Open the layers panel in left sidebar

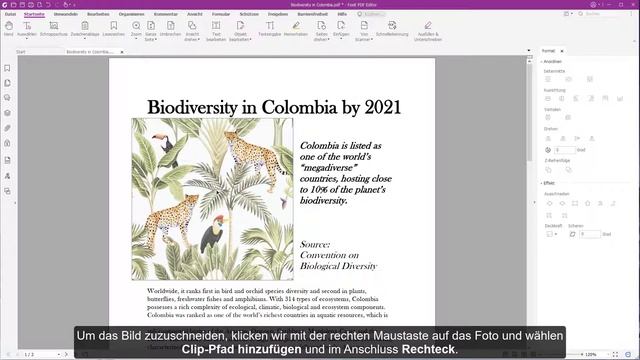click(x=7, y=113)
